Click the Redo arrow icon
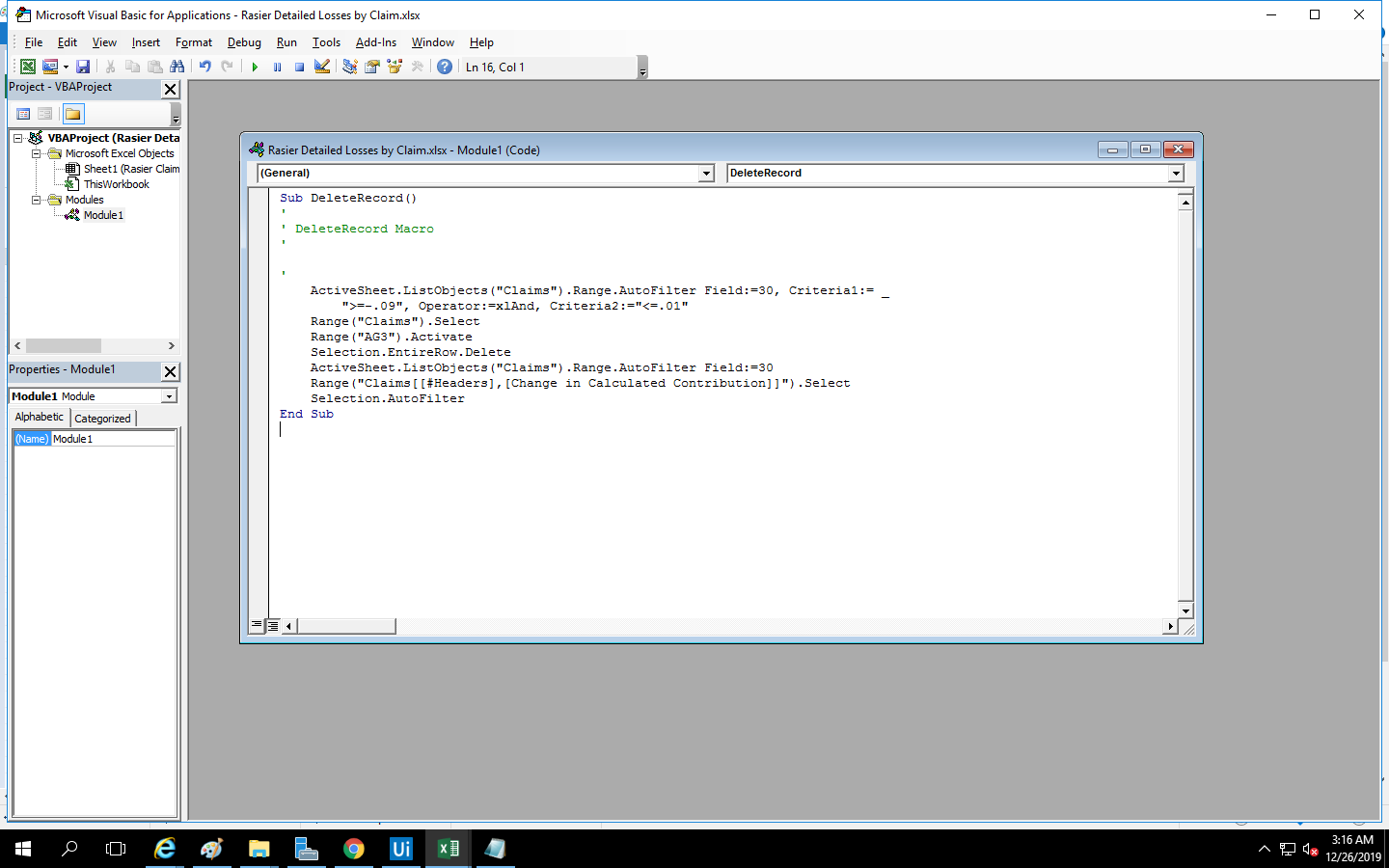1389x868 pixels. pyautogui.click(x=227, y=67)
